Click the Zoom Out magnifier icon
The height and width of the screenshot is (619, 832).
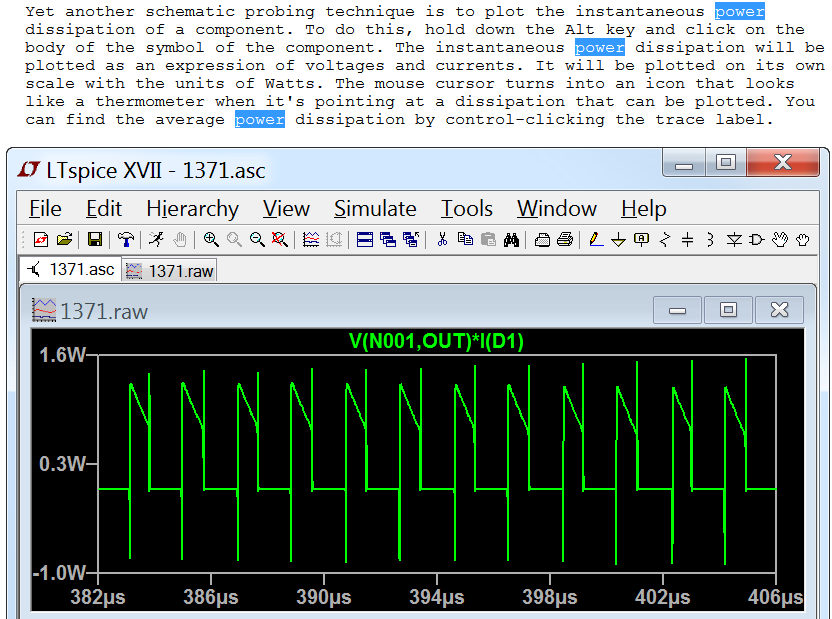point(257,240)
